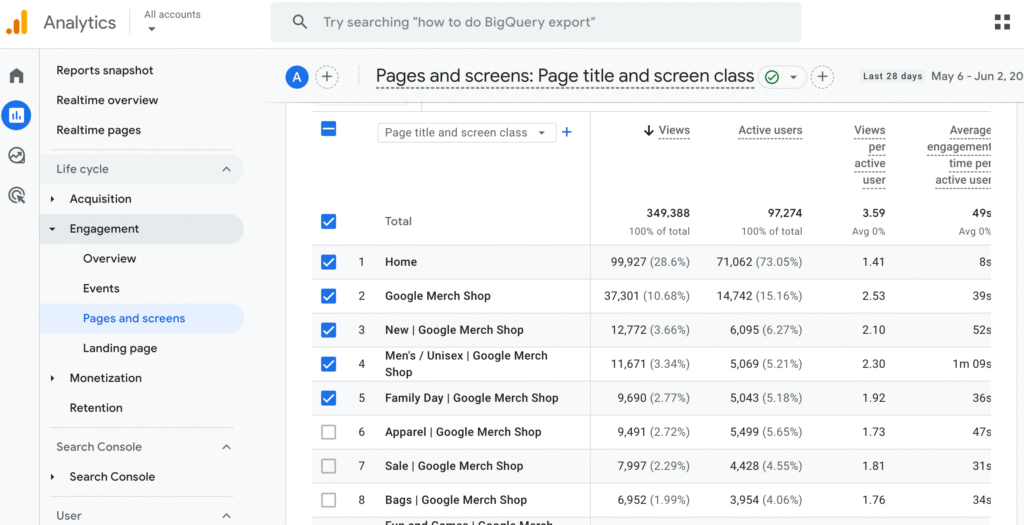Screen dimensions: 1024x525
Task: Click 'Home' page title row
Action: click(401, 262)
